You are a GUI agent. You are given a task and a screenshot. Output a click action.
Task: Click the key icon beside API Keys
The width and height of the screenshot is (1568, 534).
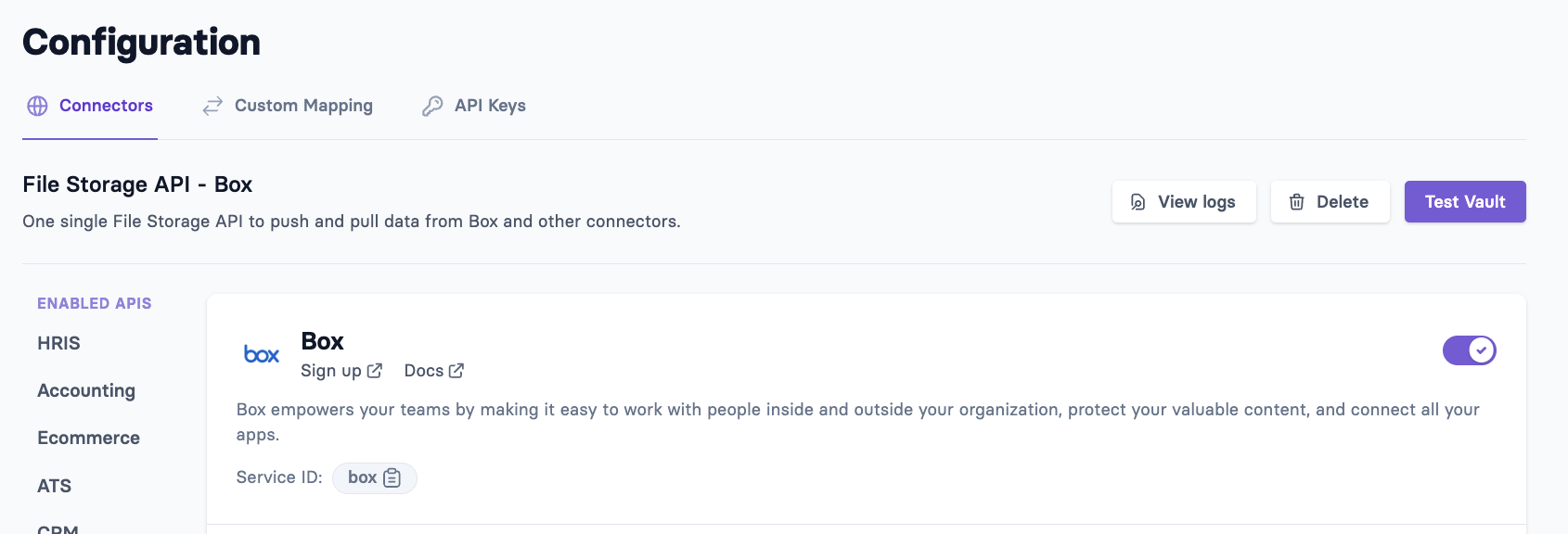click(x=432, y=106)
